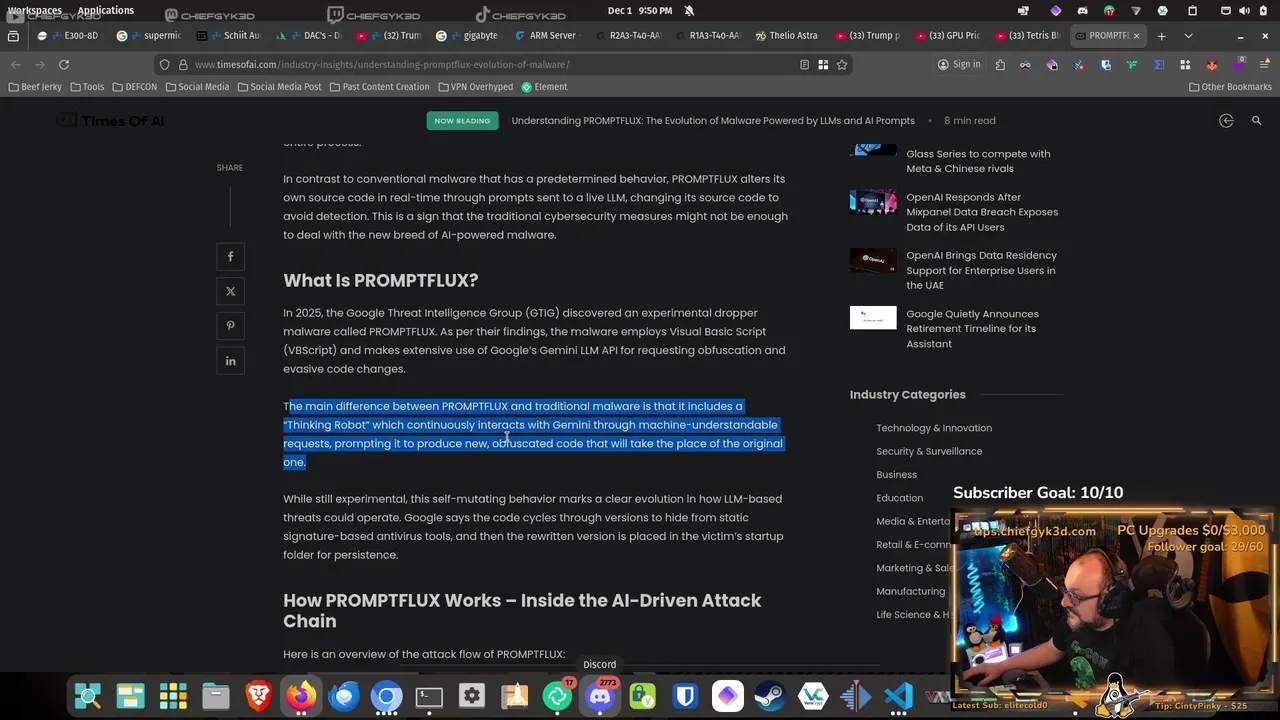This screenshot has width=1280, height=720.
Task: Click the Sign in button
Action: pyautogui.click(x=959, y=65)
